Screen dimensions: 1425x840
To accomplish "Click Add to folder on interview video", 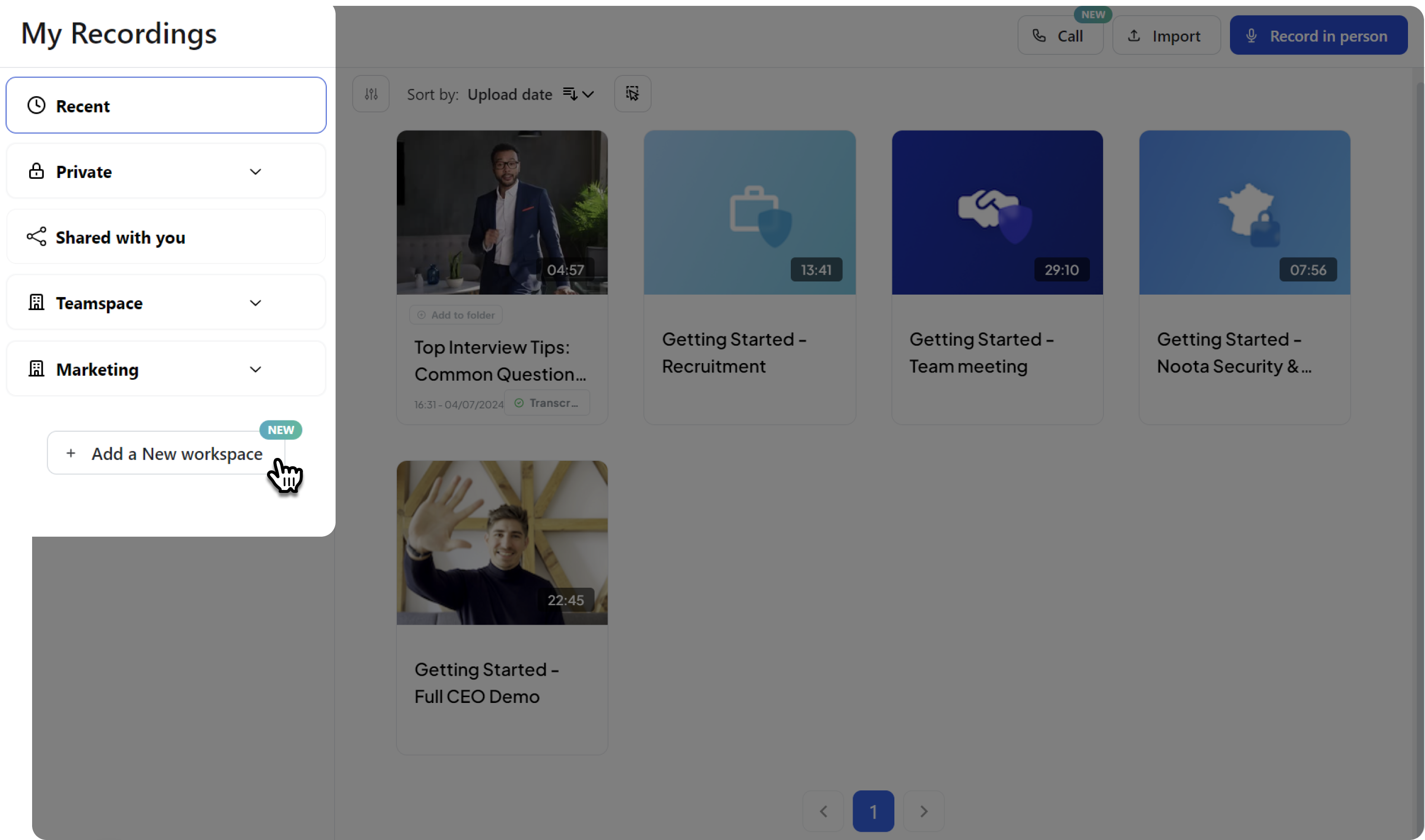I will [456, 315].
